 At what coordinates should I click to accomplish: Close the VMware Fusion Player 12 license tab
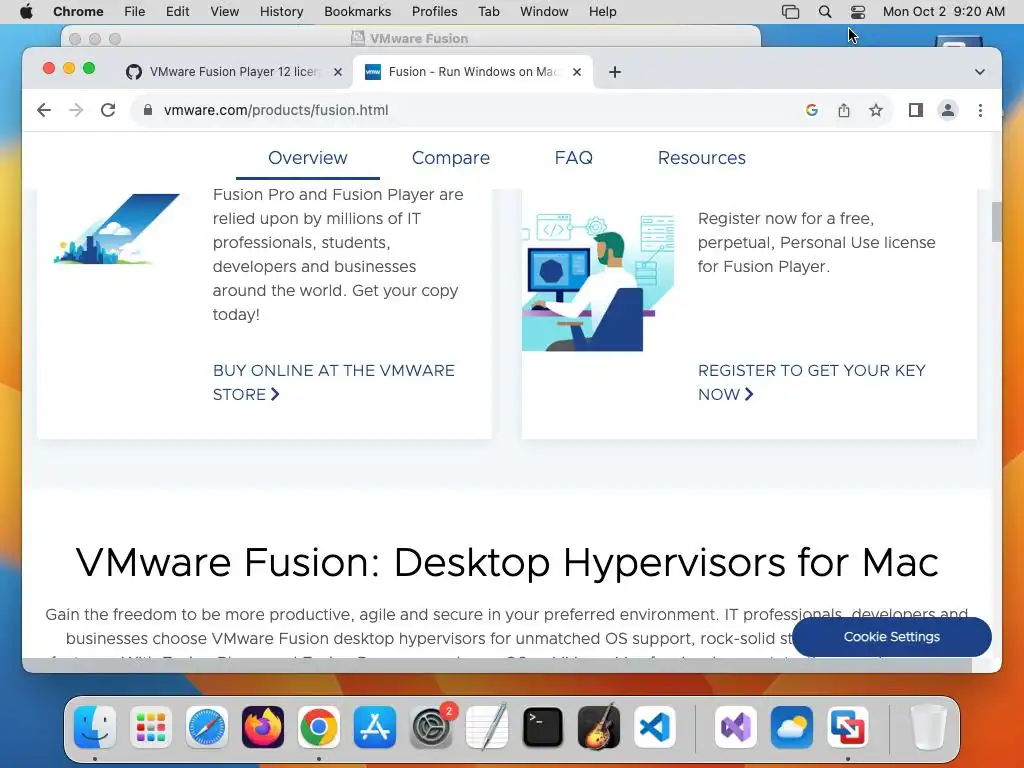click(x=338, y=72)
